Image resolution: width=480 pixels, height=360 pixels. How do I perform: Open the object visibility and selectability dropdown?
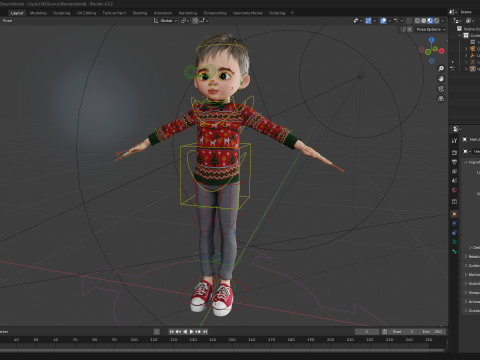click(x=357, y=21)
